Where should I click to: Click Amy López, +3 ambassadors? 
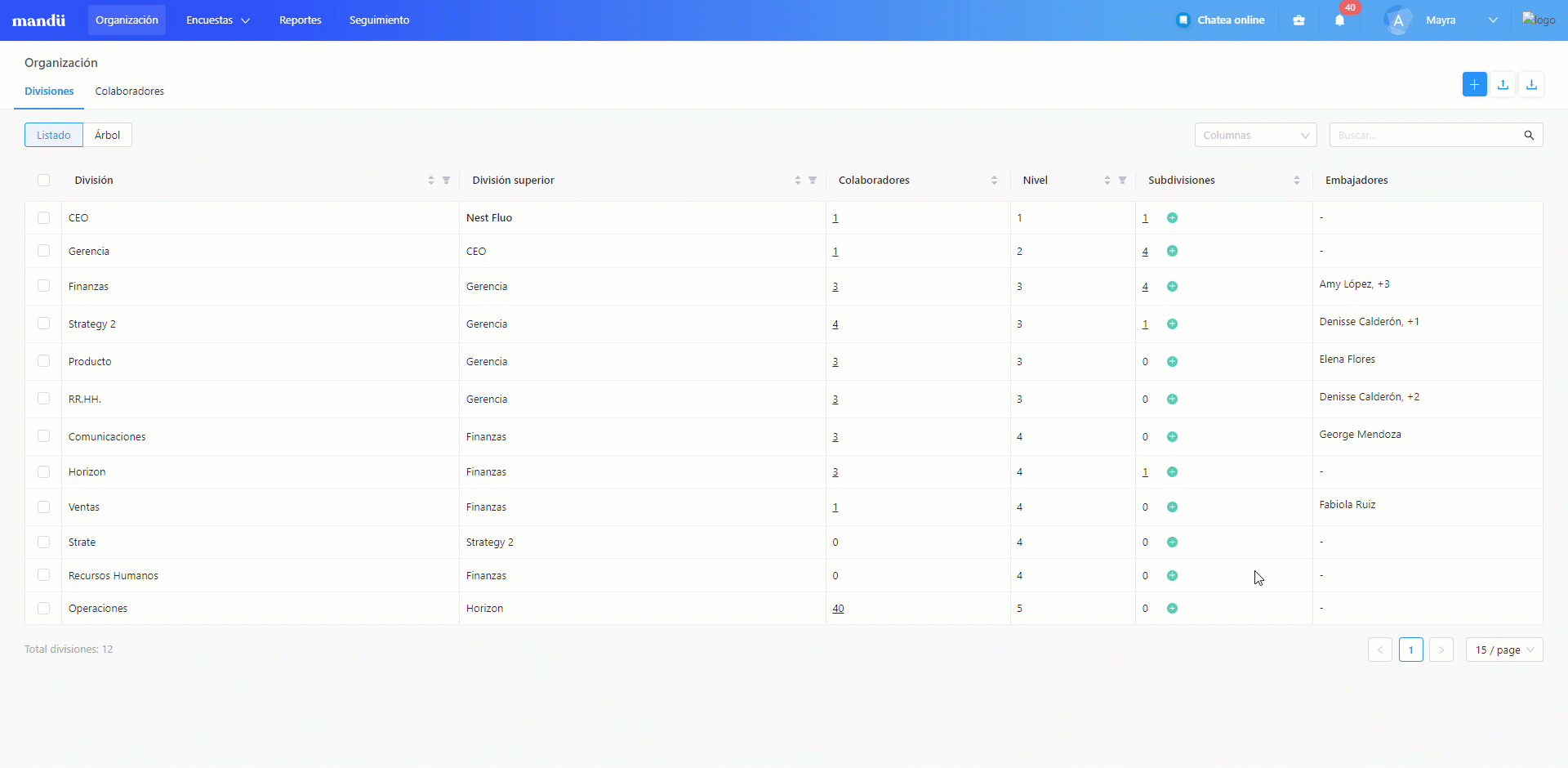click(1354, 284)
